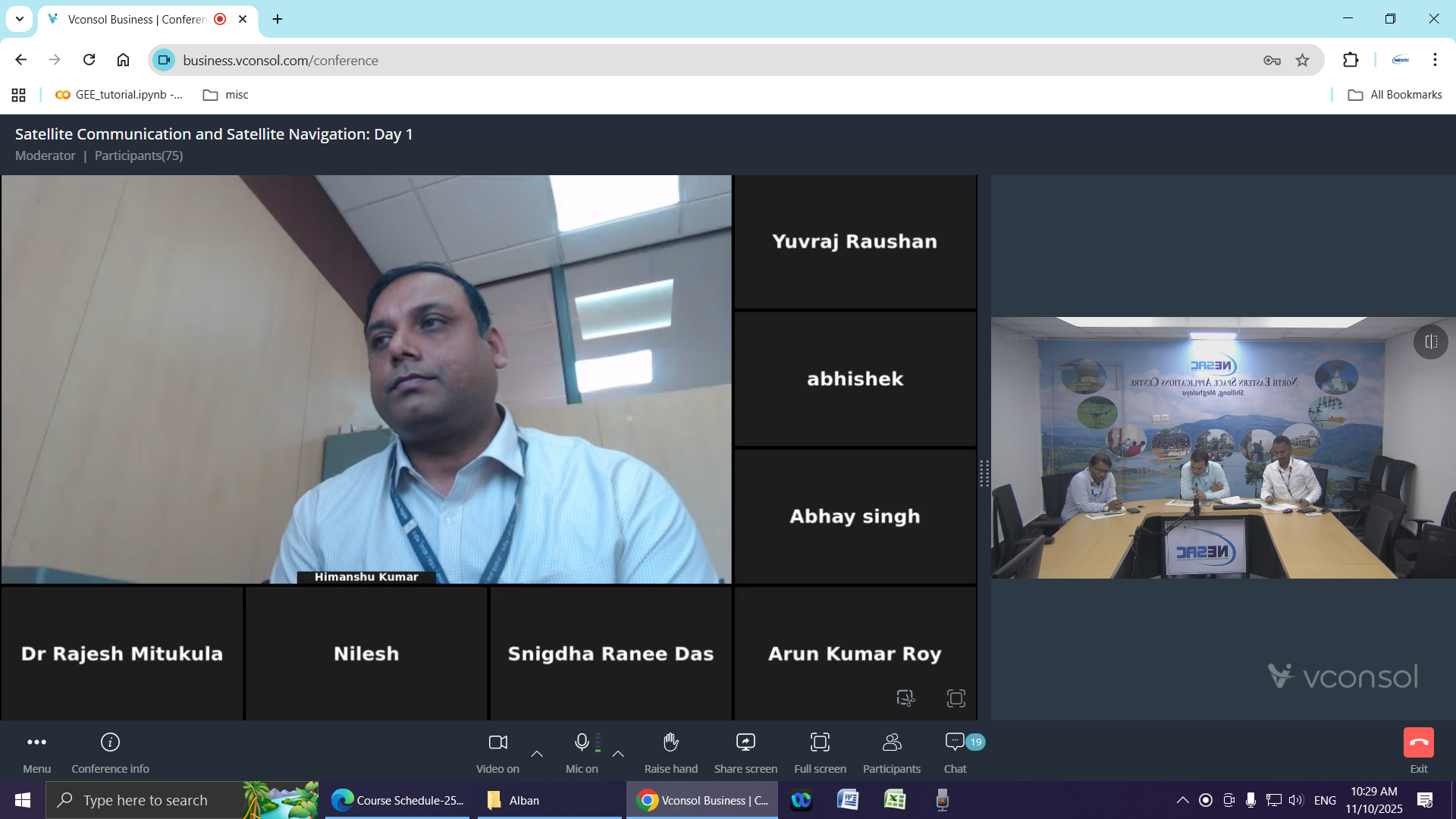1456x819 pixels.
Task: Exit the conference call
Action: pos(1418,742)
